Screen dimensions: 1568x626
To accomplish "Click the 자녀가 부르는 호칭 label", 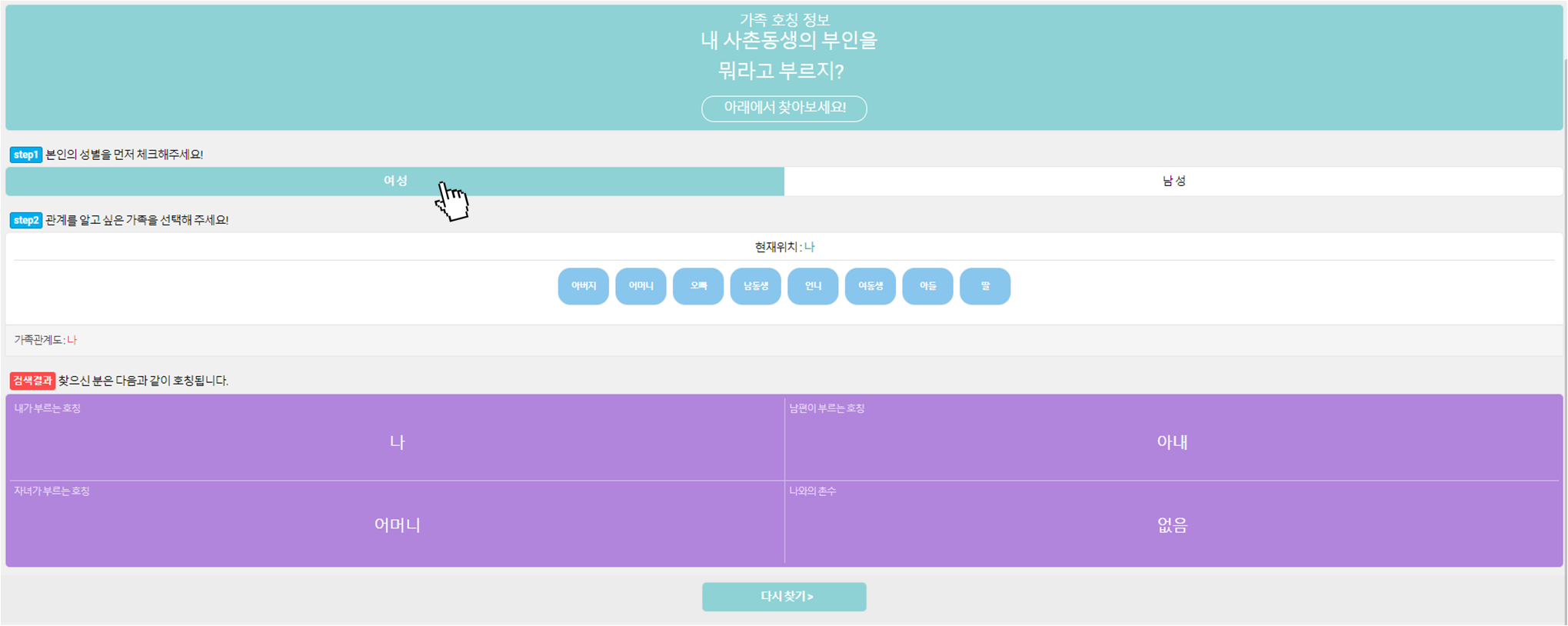I will [52, 491].
